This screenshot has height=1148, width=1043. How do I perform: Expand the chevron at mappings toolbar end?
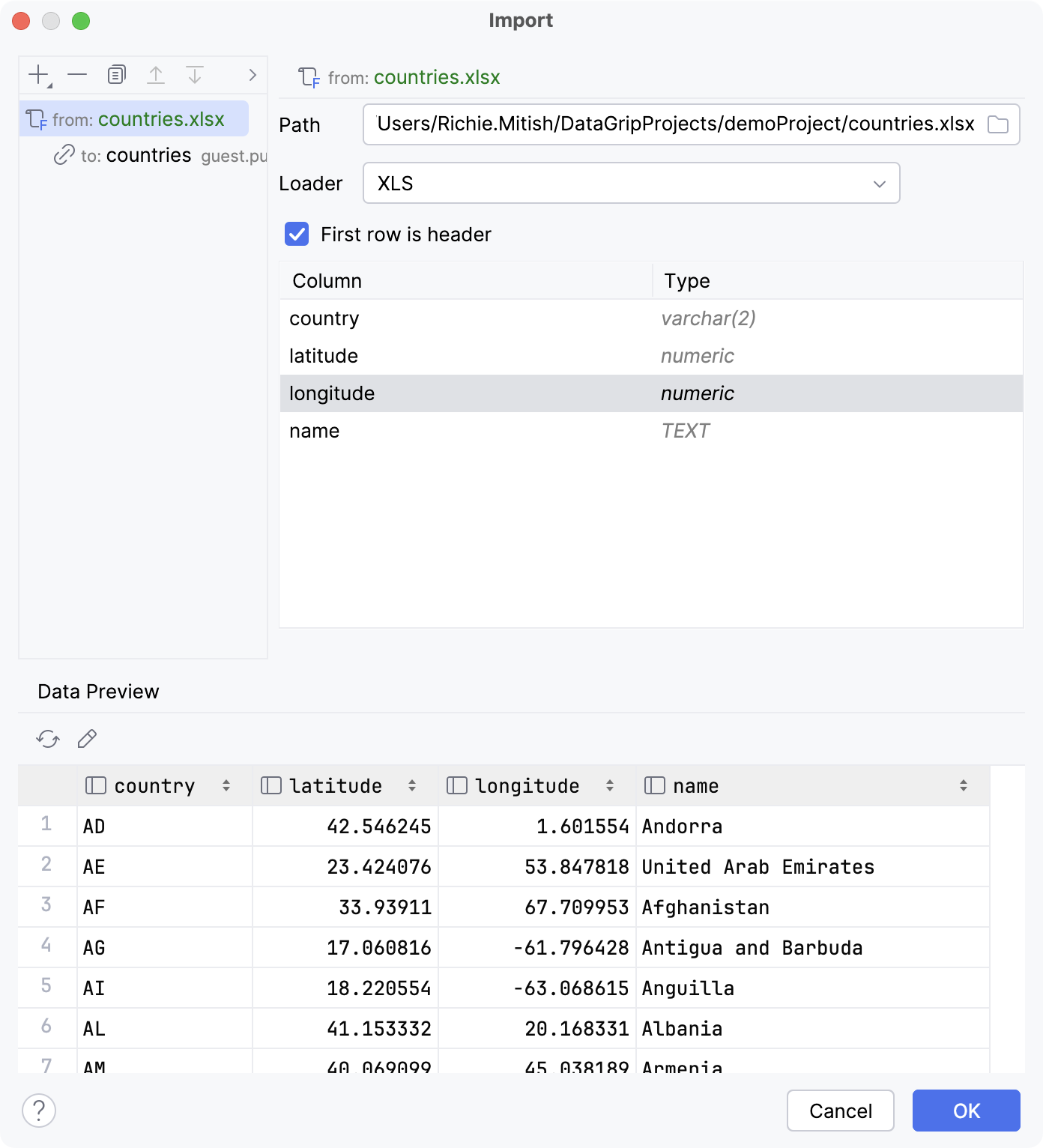(252, 75)
